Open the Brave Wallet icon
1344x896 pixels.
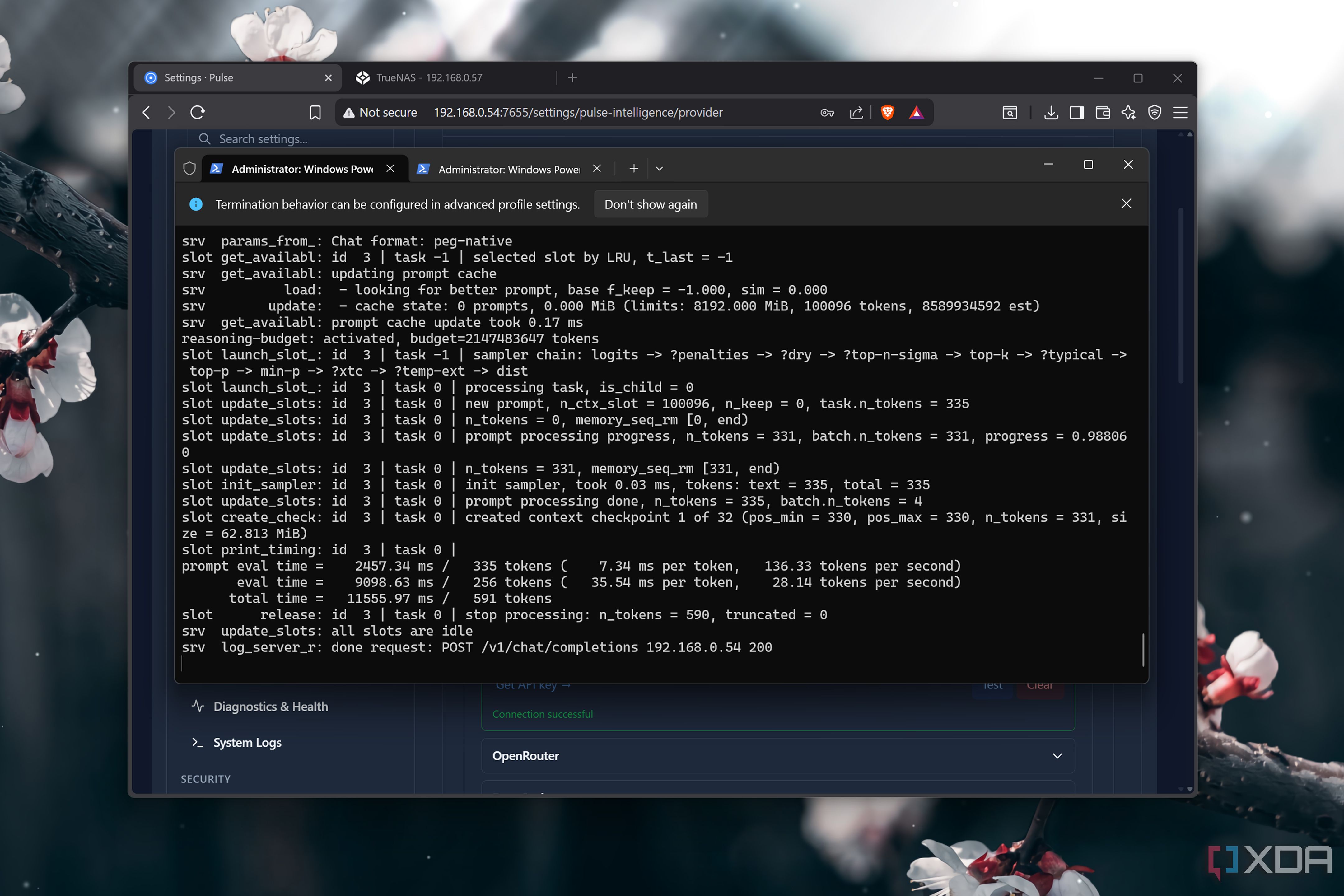click(1103, 113)
